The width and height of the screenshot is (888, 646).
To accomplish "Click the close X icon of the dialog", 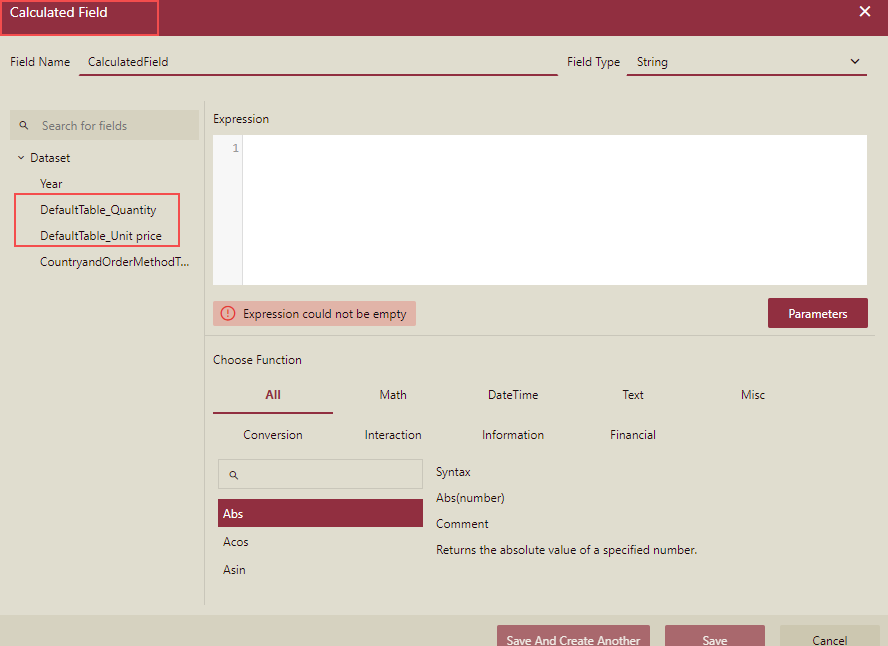I will point(865,12).
